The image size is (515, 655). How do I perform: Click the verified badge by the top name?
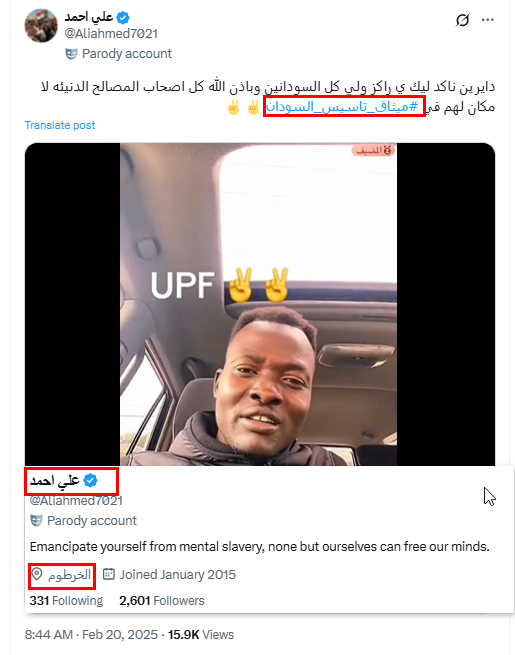tap(123, 18)
